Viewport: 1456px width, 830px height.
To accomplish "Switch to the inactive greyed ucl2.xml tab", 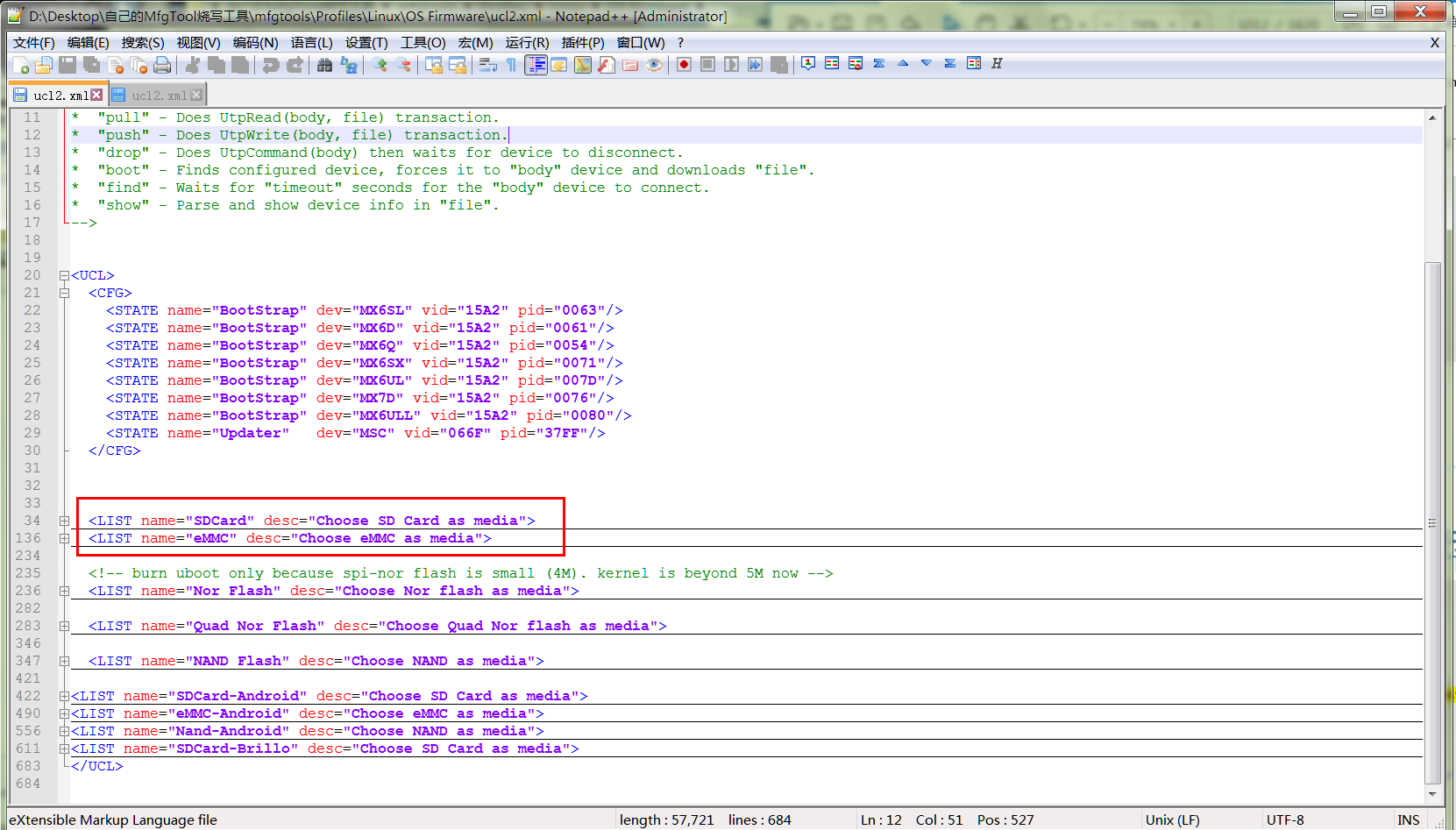I will tap(158, 96).
